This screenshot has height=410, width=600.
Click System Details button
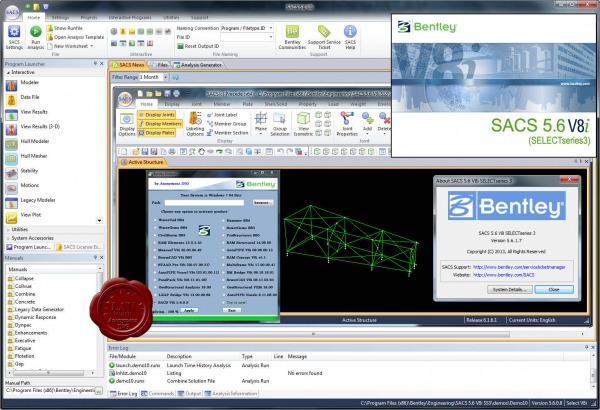[x=509, y=289]
